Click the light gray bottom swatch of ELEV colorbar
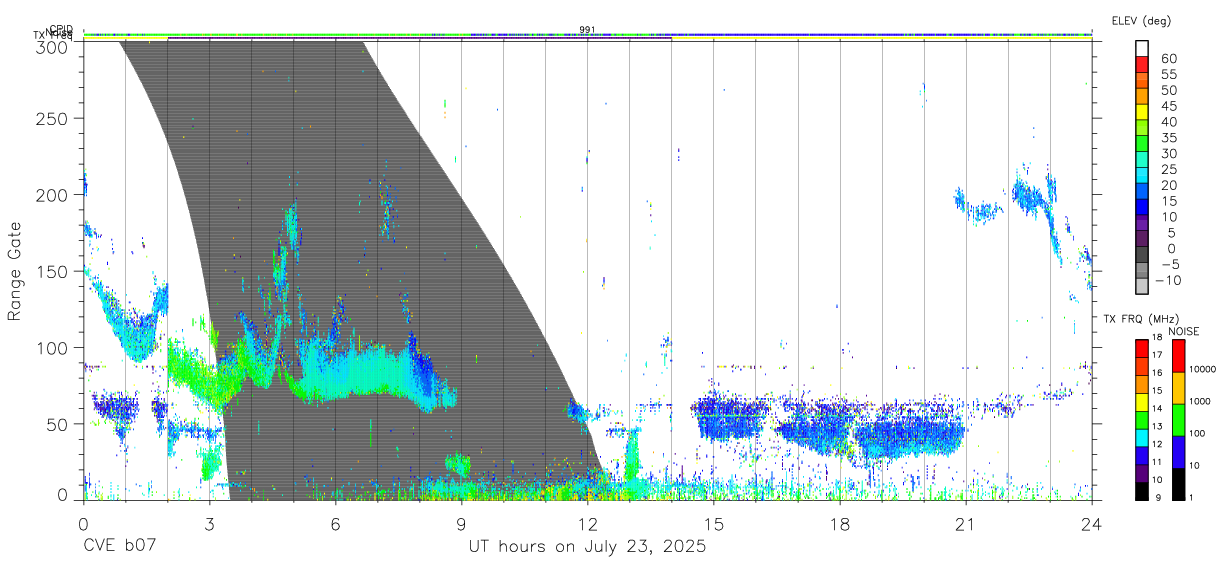Viewport: 1228px width, 567px height. point(1142,288)
